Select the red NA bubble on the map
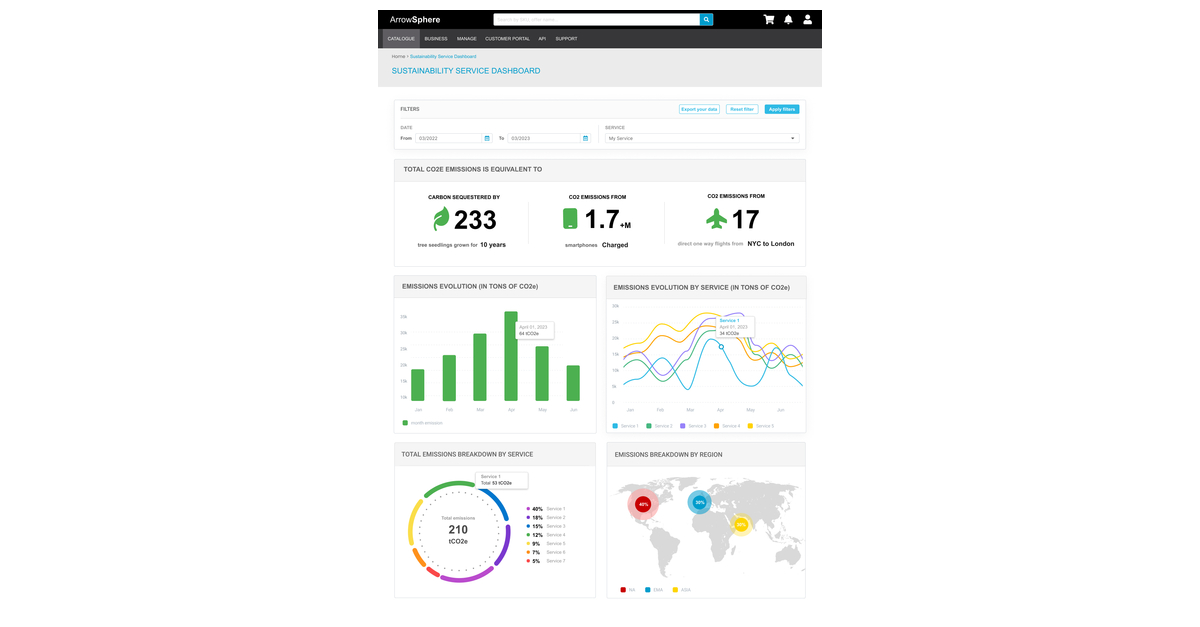 click(x=643, y=504)
